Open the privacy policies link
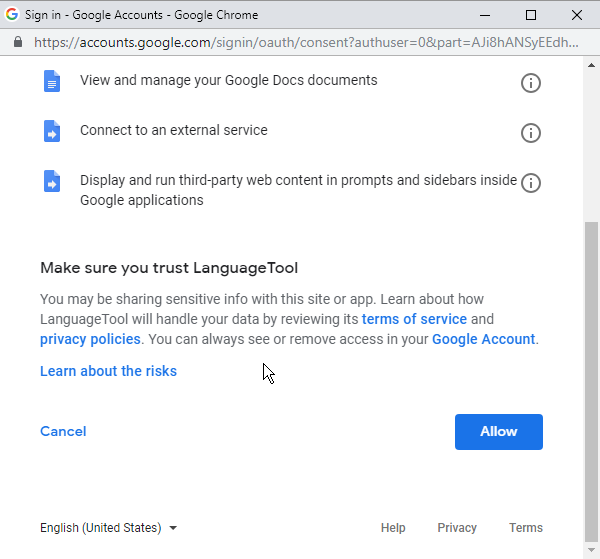 click(x=90, y=339)
